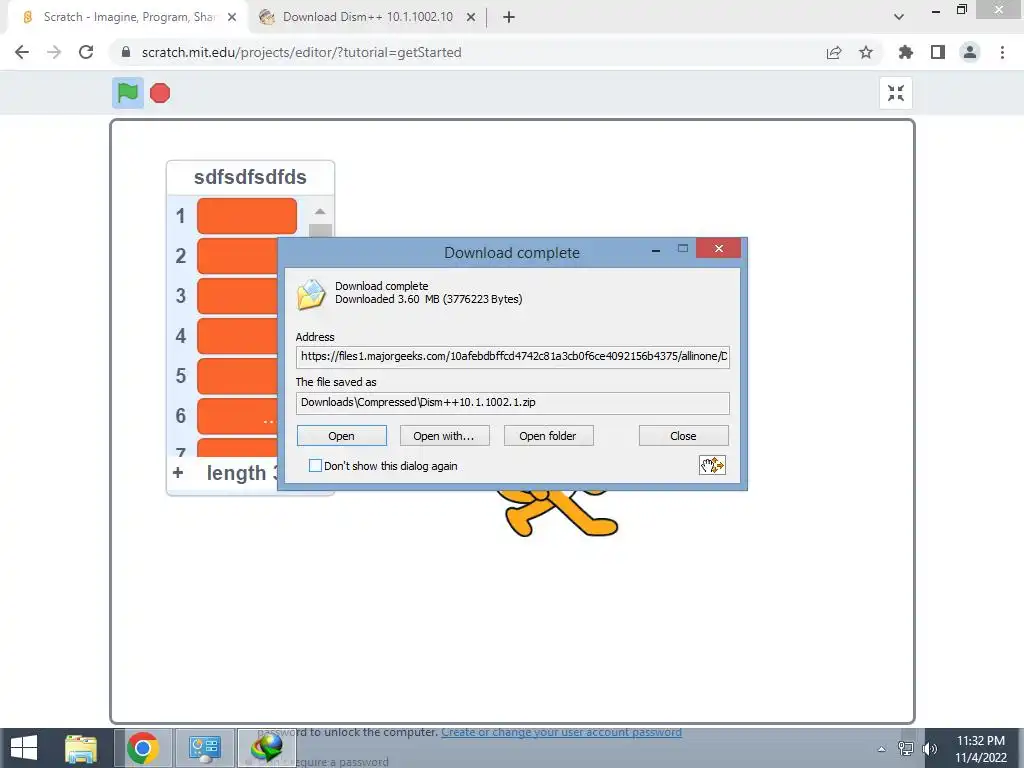The height and width of the screenshot is (768, 1024).
Task: Go back in Chrome browser
Action: point(22,52)
